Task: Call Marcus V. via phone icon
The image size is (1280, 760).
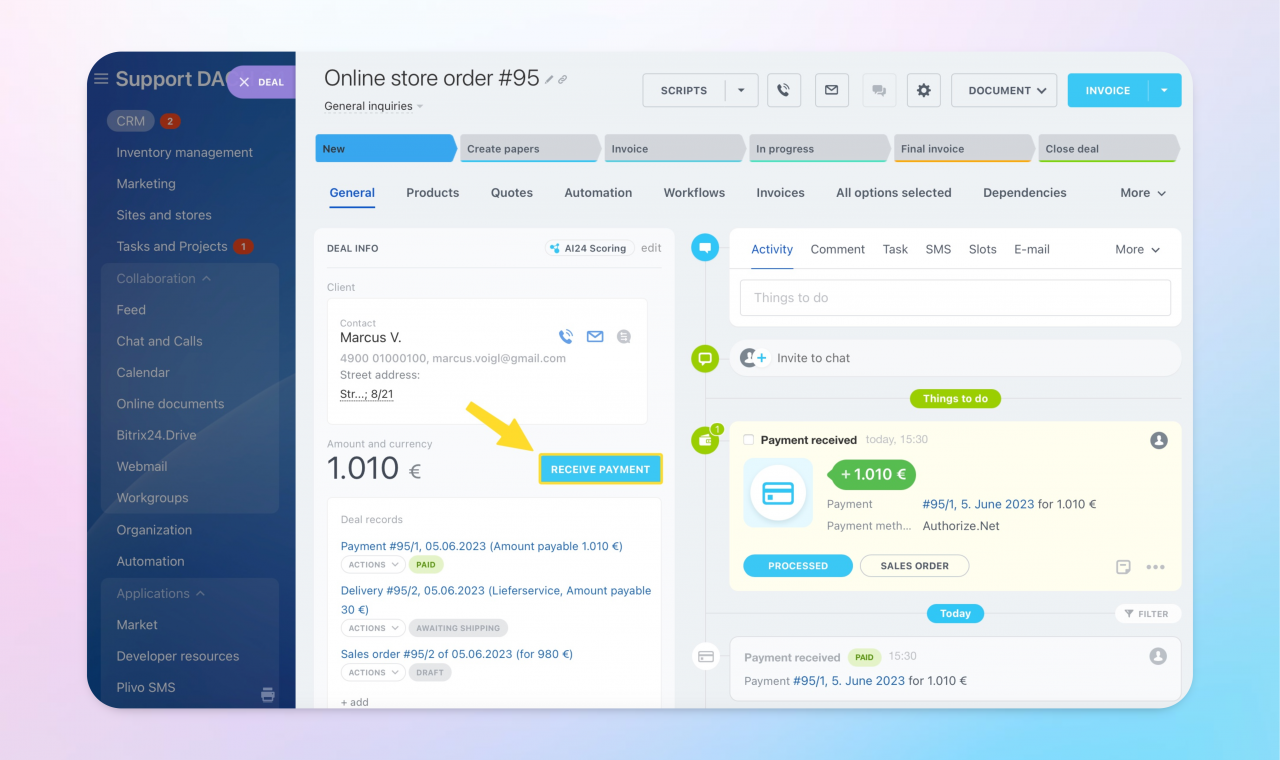Action: coord(566,337)
